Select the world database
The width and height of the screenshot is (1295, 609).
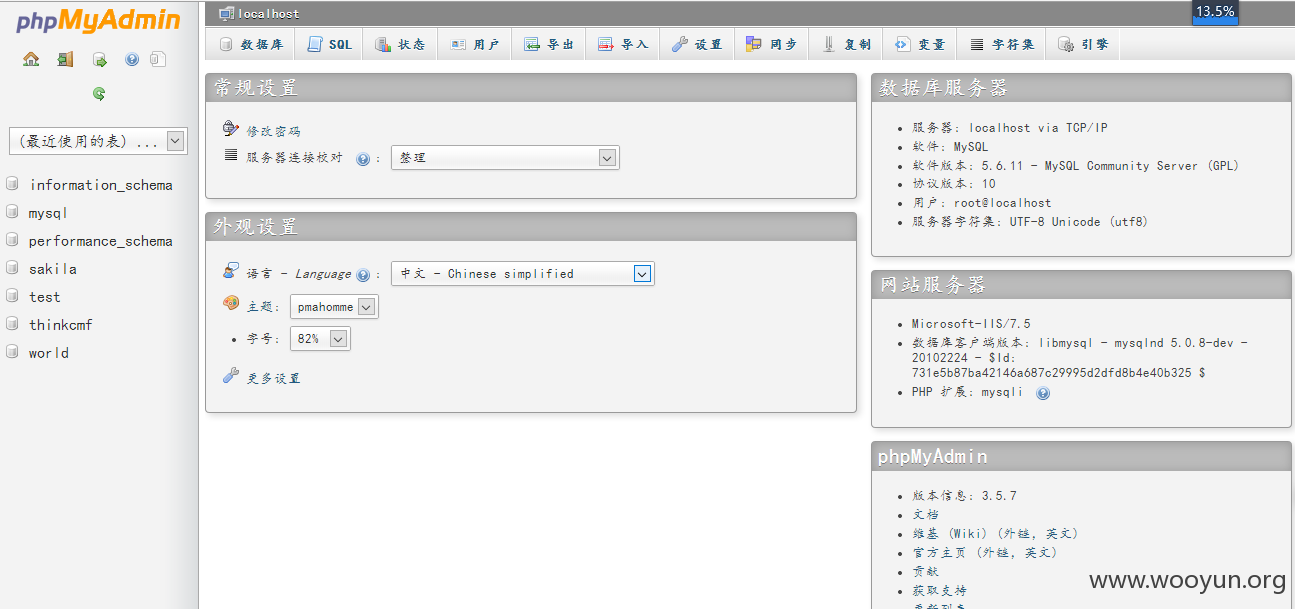tap(48, 353)
